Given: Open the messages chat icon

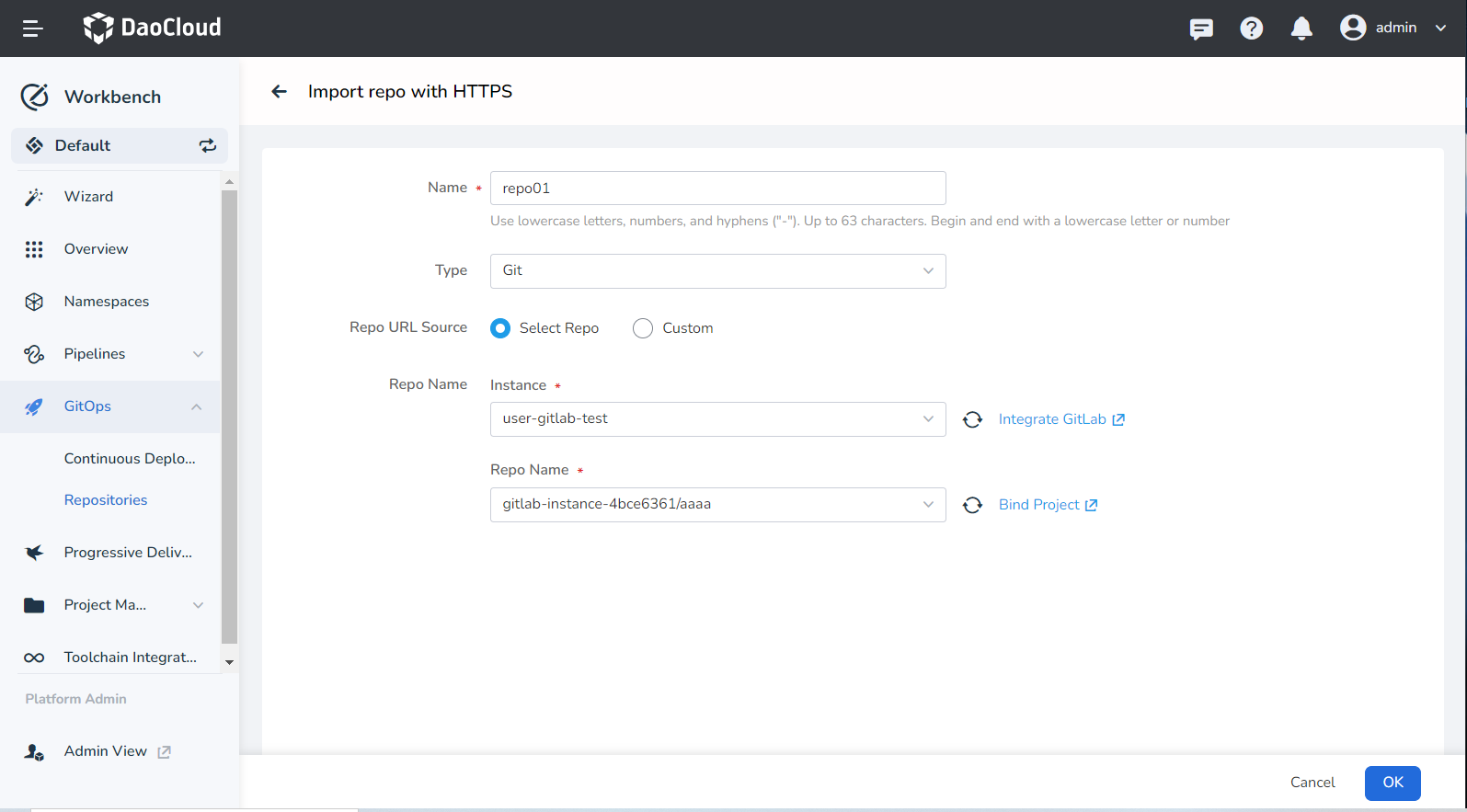Looking at the screenshot, I should point(1201,29).
